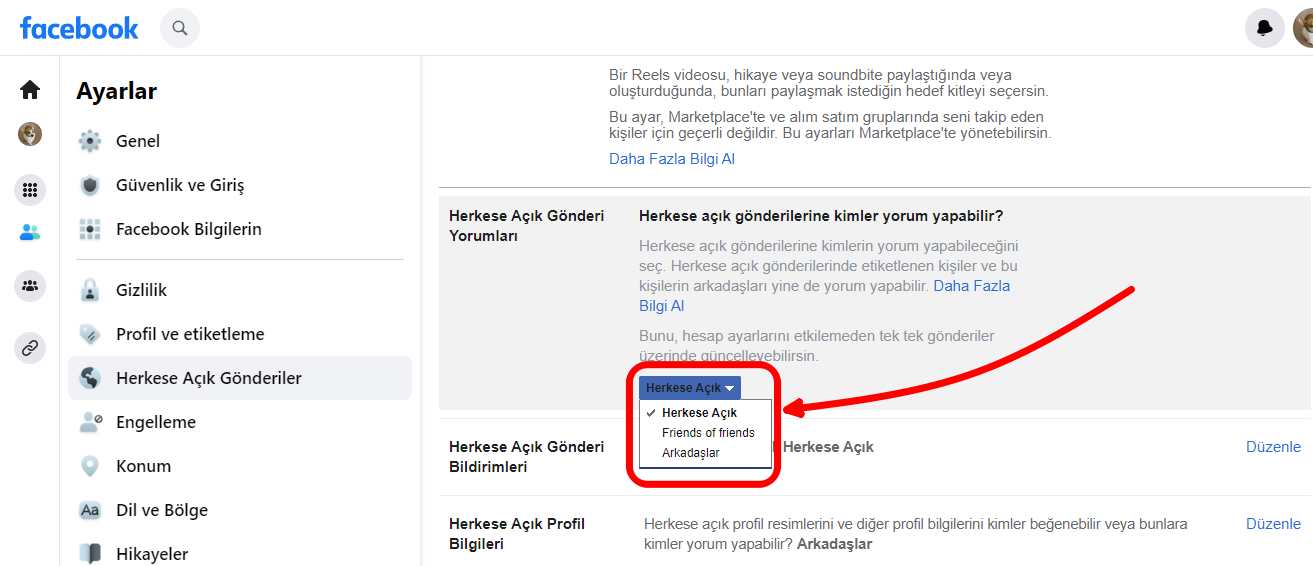This screenshot has height=566, width=1313.
Task: Expand the Herkese Açık dropdown button
Action: coord(690,388)
